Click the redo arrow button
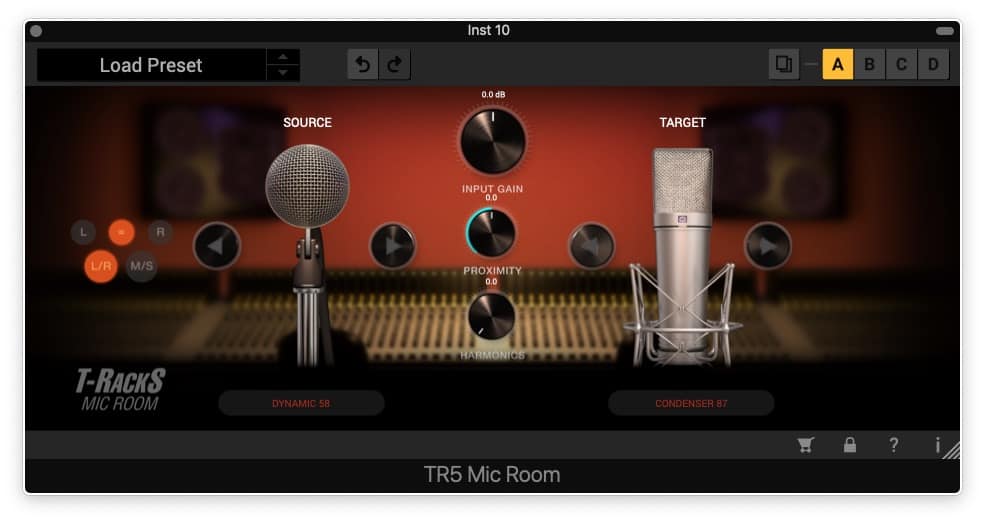This screenshot has height=522, width=985. pos(395,64)
